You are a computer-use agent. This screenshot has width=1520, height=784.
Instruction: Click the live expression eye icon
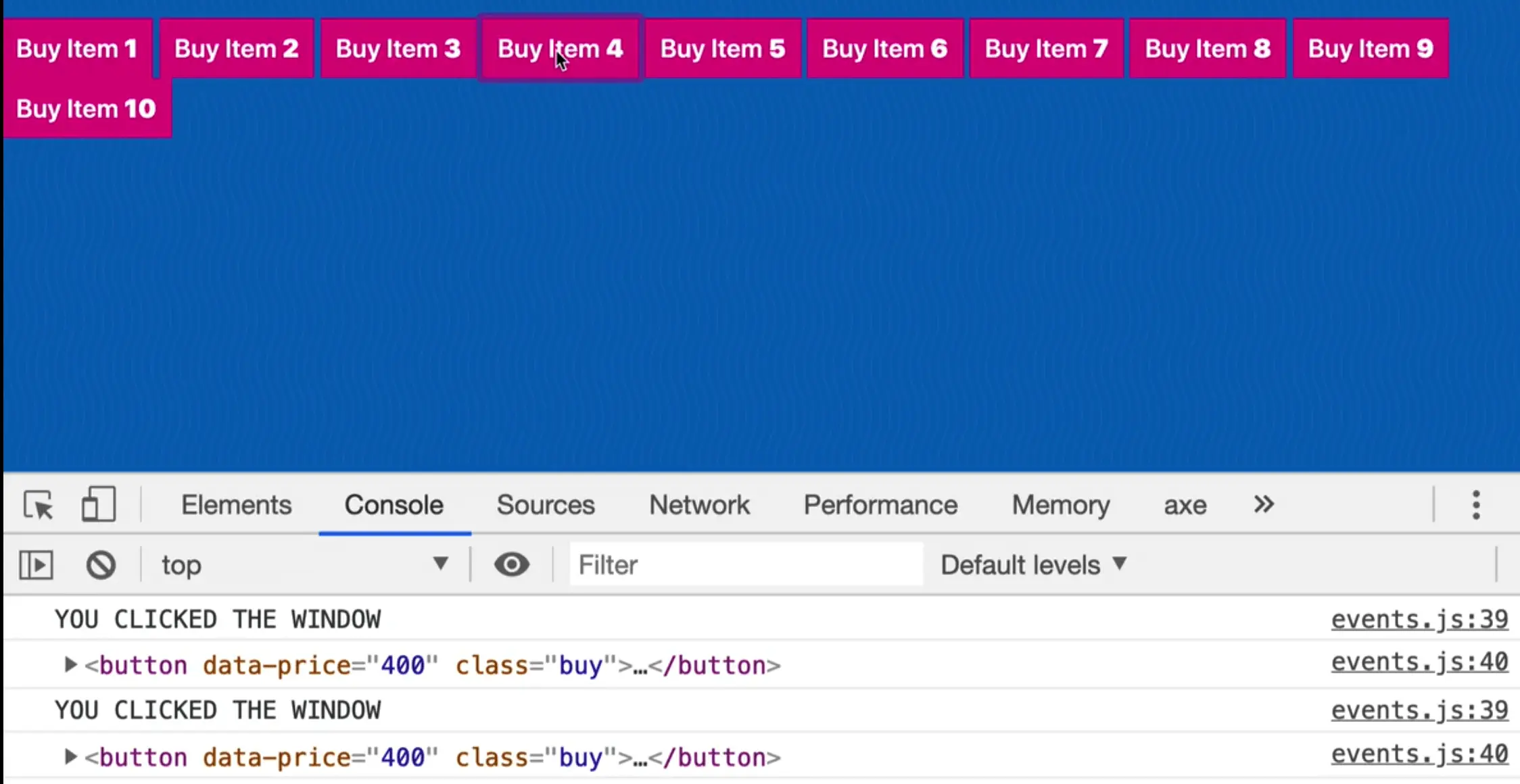(511, 564)
